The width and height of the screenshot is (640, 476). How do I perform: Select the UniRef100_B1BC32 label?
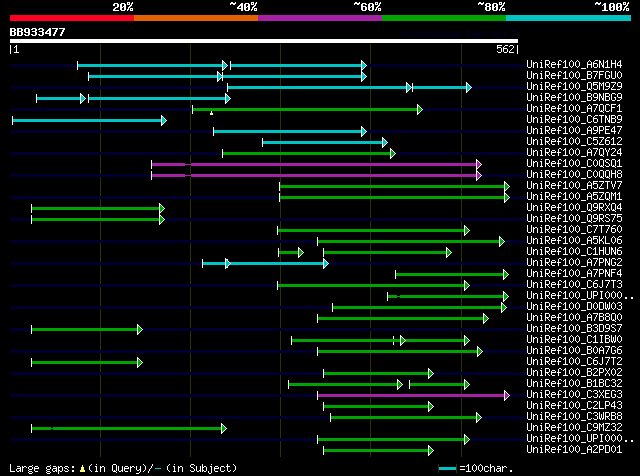tap(574, 384)
